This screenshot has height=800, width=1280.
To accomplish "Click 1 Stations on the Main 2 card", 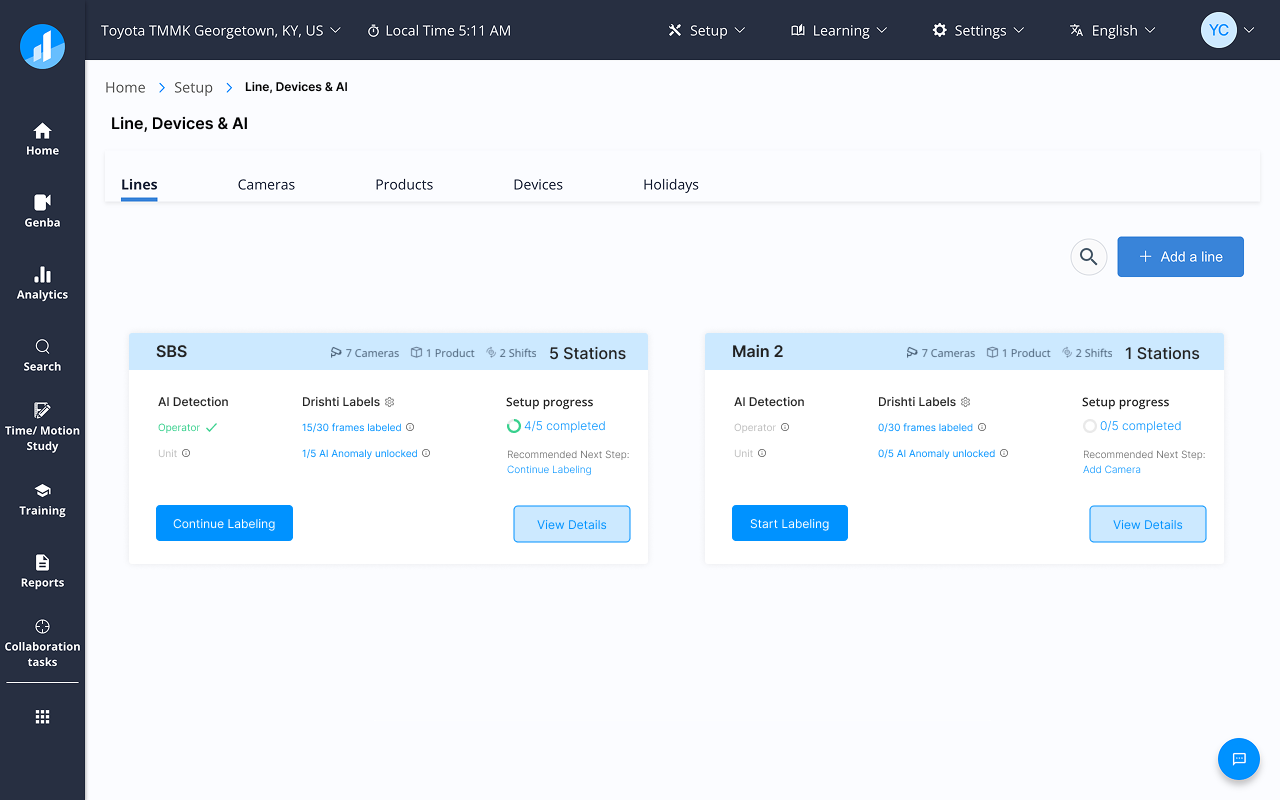I will click(x=1162, y=353).
